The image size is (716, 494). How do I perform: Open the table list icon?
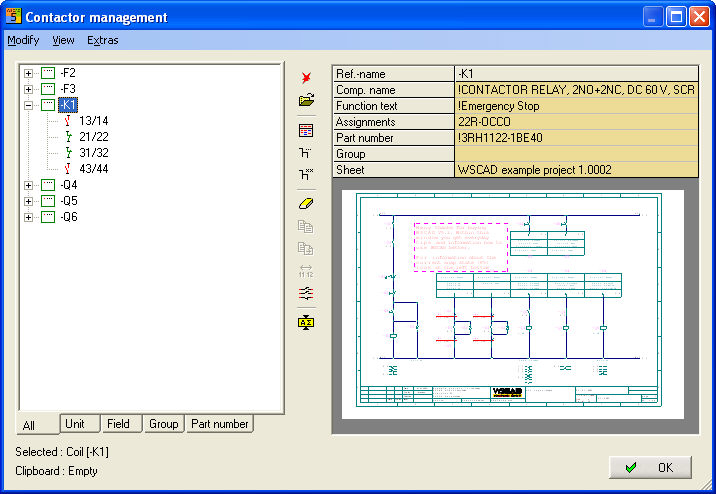coord(306,131)
